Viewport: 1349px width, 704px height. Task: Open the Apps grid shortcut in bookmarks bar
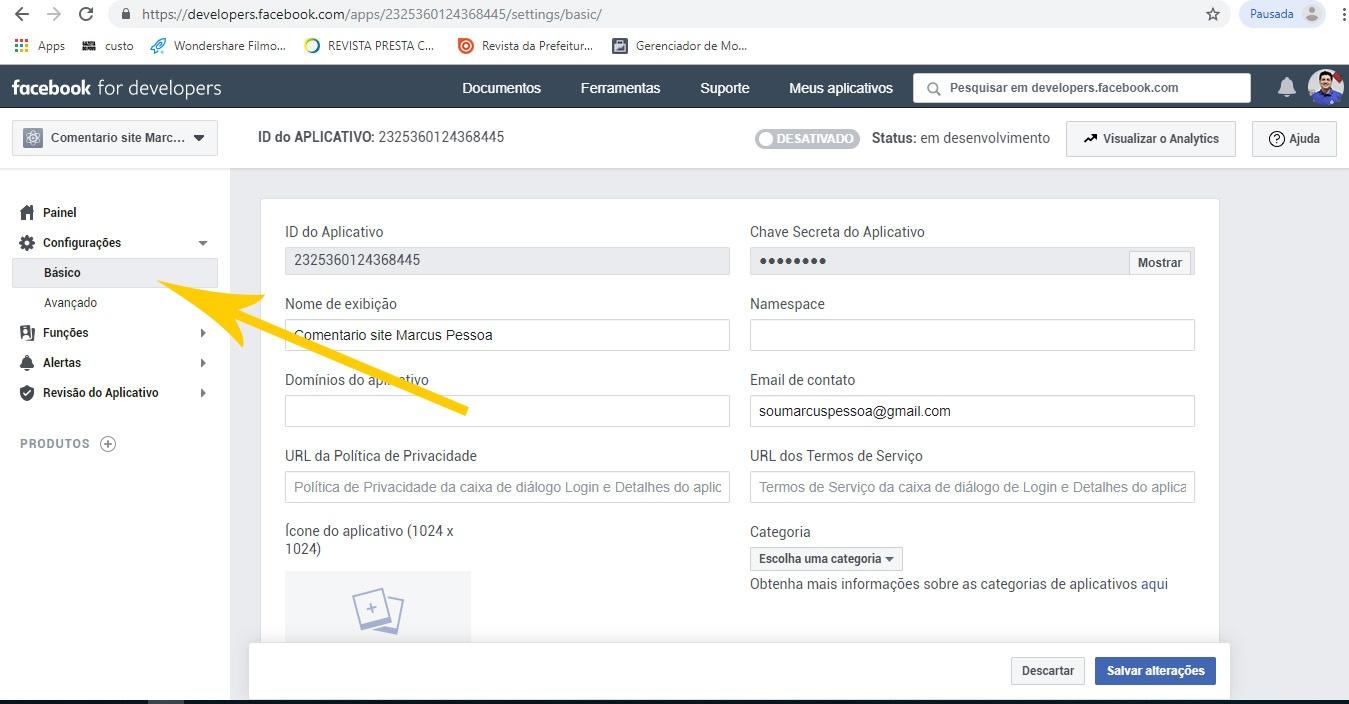tap(40, 45)
